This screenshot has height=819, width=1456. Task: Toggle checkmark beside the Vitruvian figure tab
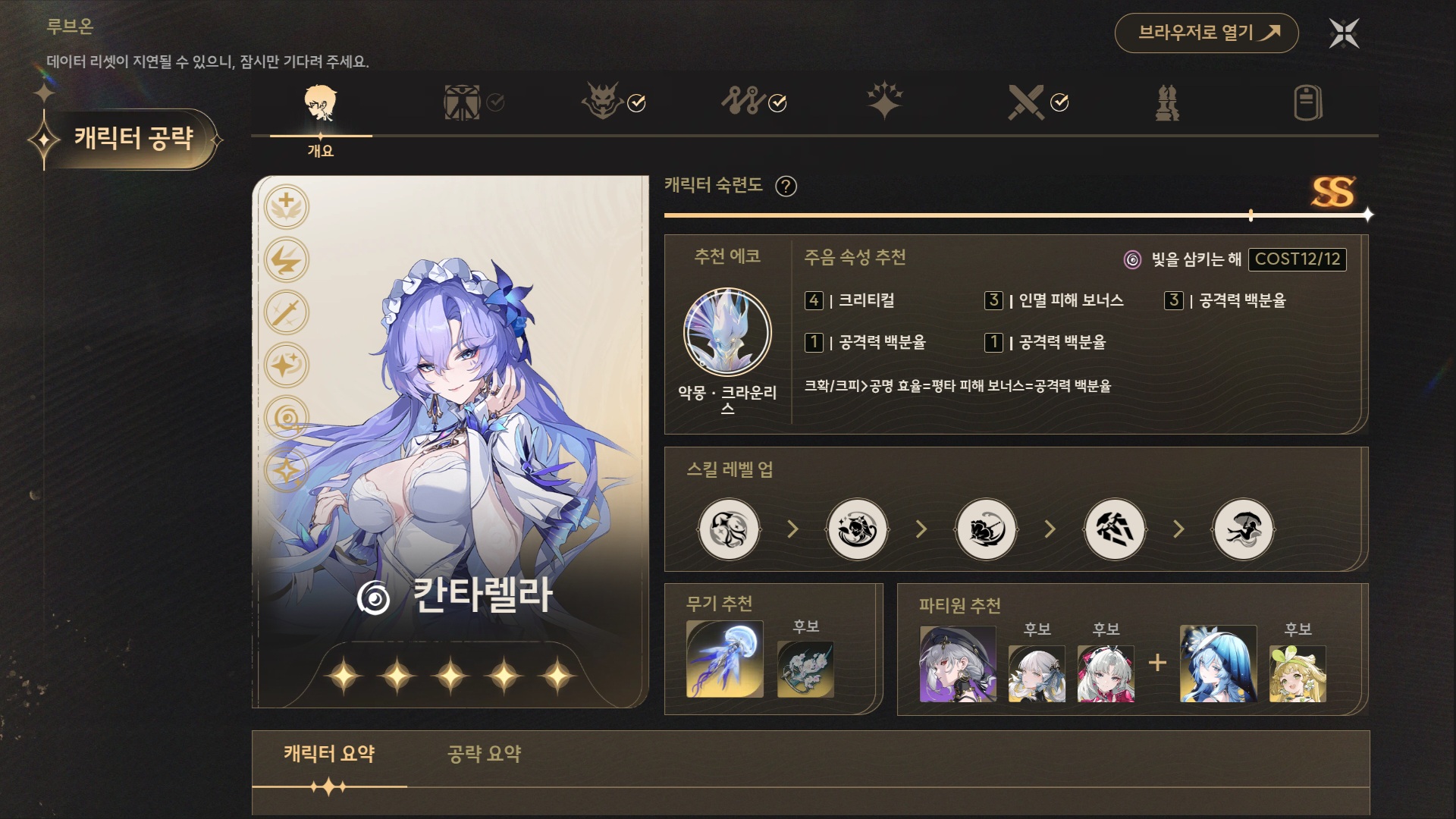point(495,102)
